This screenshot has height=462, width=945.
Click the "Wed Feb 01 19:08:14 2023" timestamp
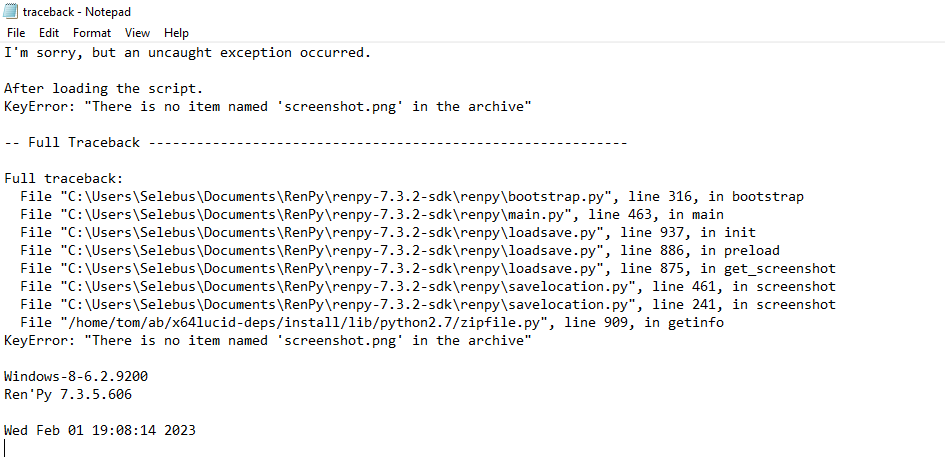coord(100,431)
